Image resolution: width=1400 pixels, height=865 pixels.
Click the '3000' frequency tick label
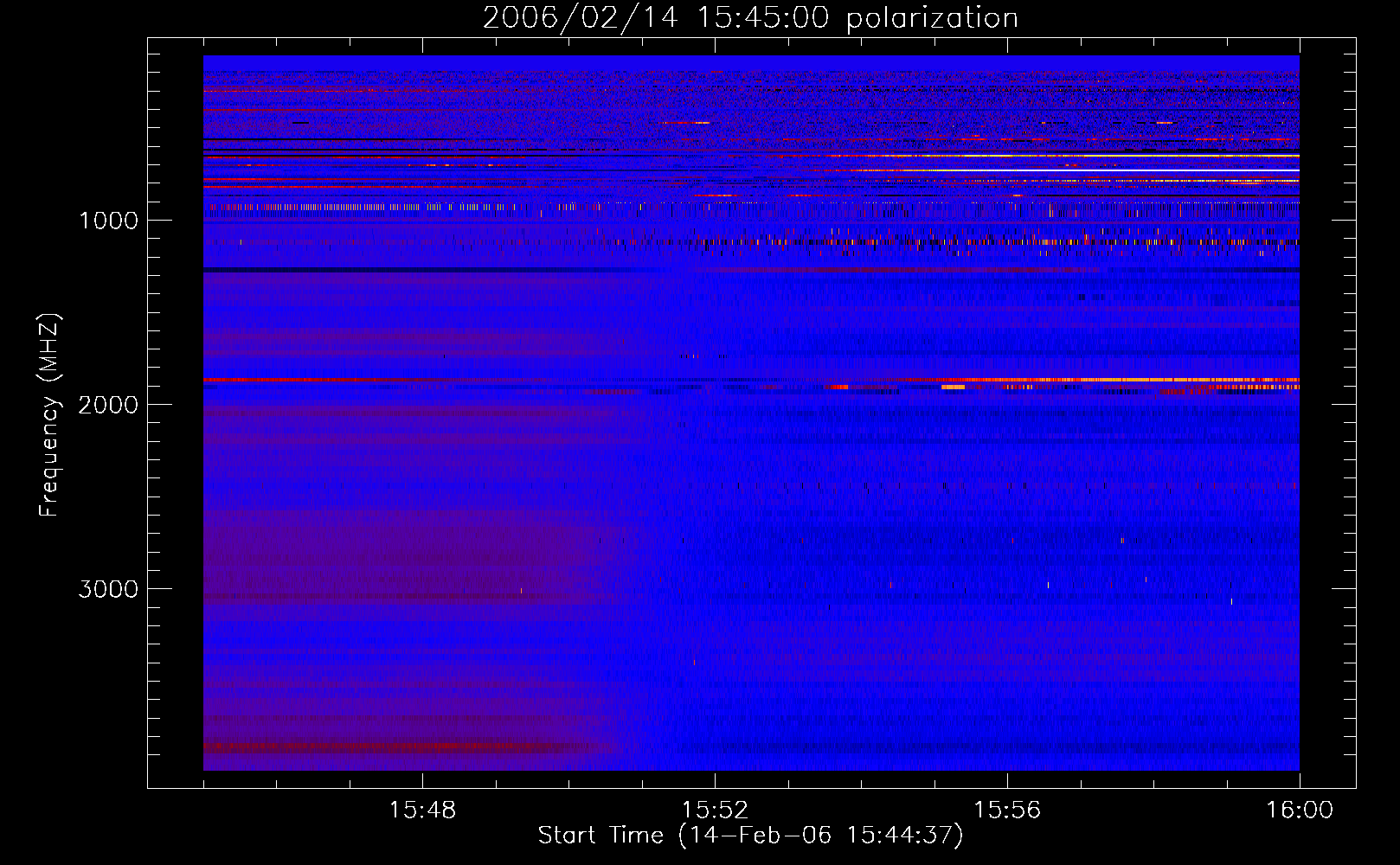[108, 589]
